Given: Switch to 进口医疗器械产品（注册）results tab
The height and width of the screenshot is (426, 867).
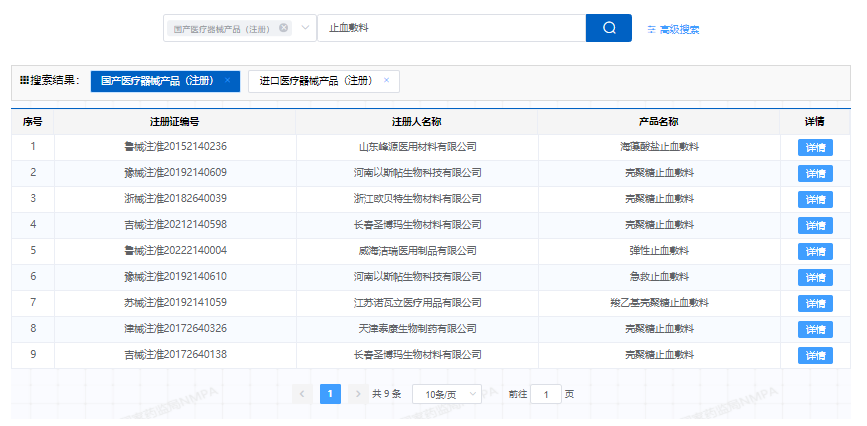Looking at the screenshot, I should click(315, 80).
